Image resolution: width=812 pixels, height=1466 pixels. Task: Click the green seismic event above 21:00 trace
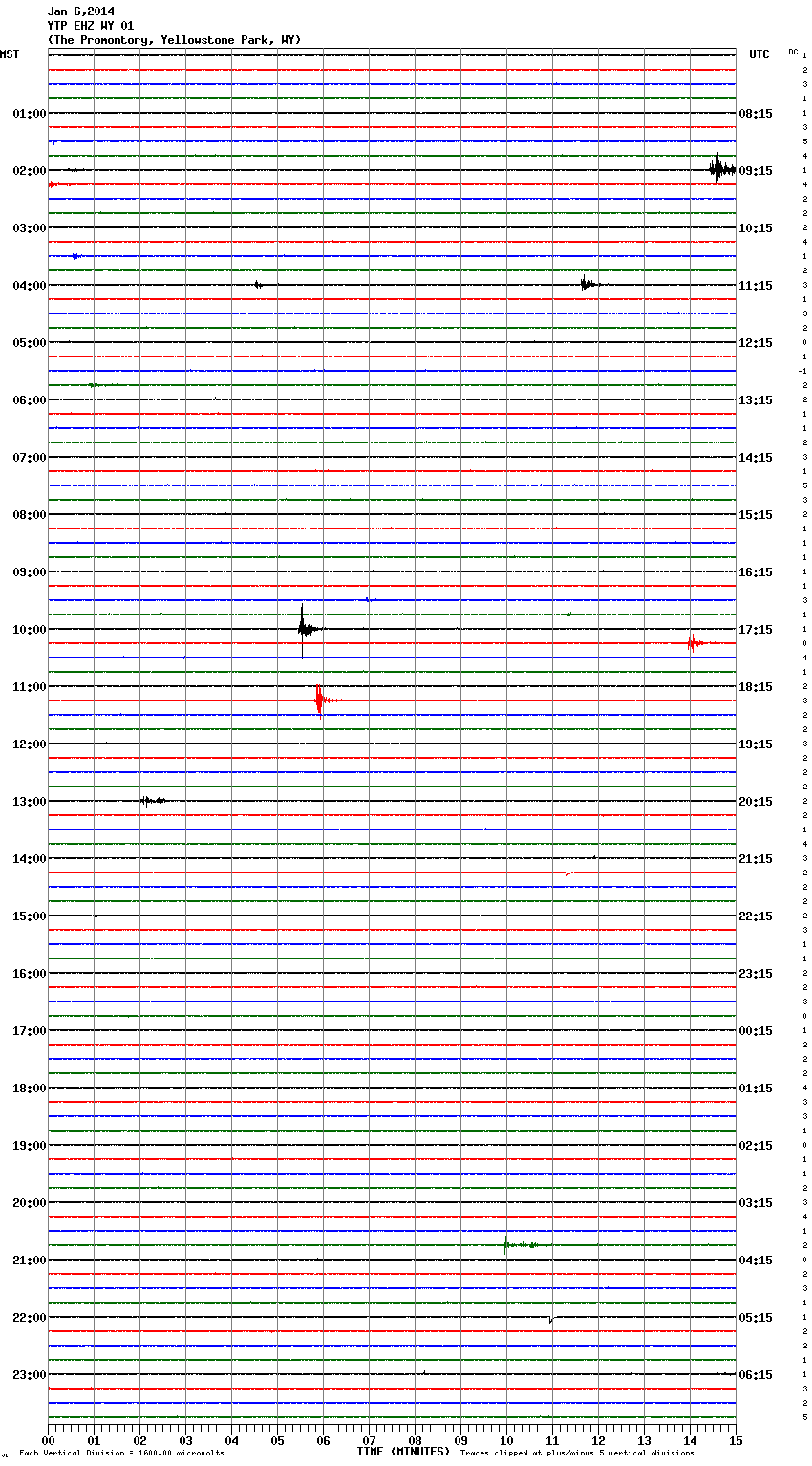coord(509,1244)
